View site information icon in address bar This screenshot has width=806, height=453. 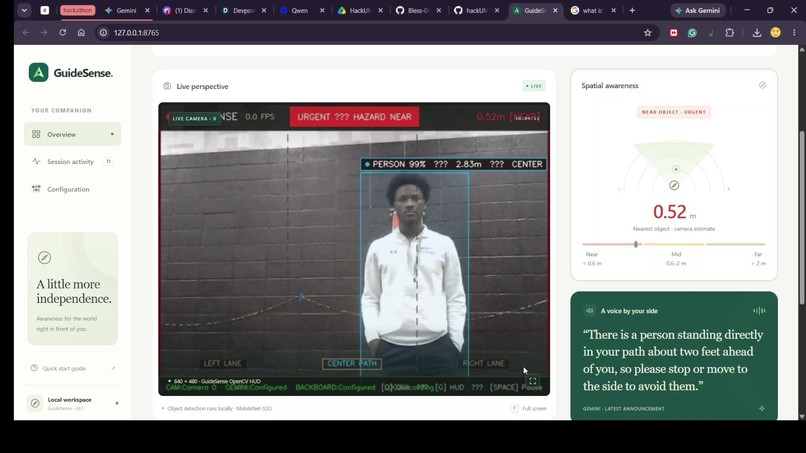(x=103, y=32)
